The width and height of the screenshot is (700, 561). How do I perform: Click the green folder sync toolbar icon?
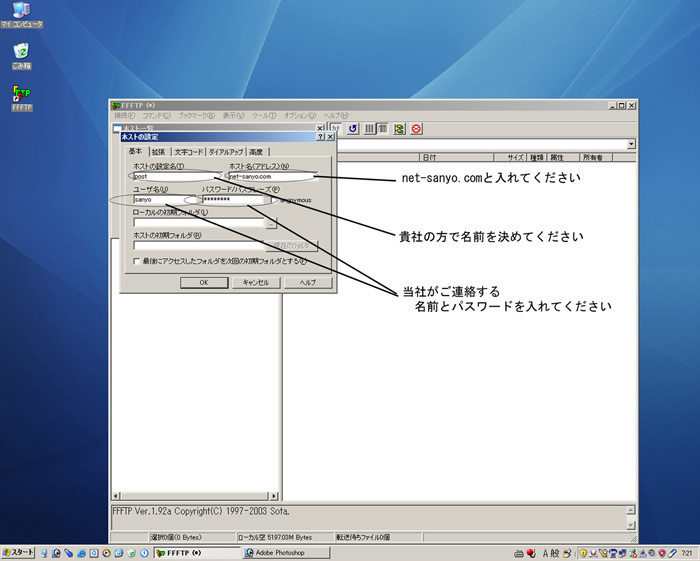pos(399,129)
